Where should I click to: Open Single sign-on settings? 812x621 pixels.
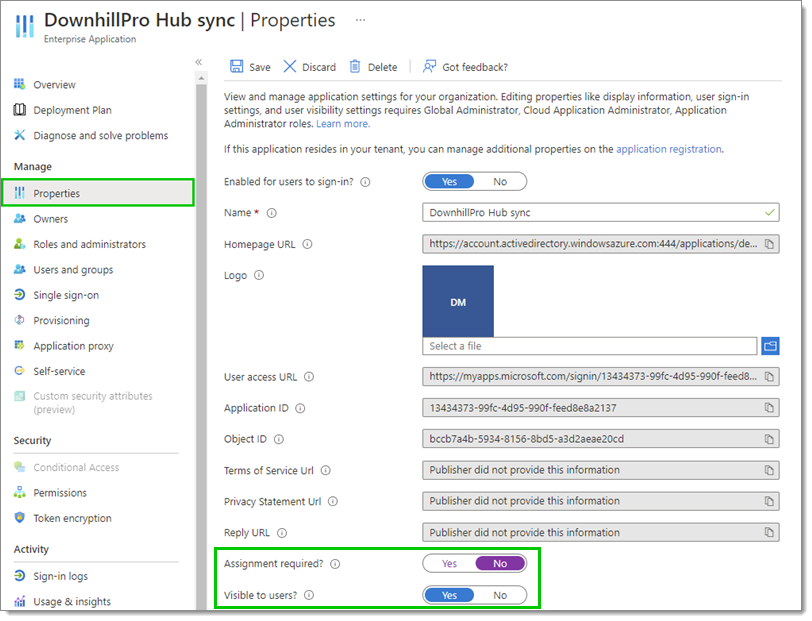66,295
